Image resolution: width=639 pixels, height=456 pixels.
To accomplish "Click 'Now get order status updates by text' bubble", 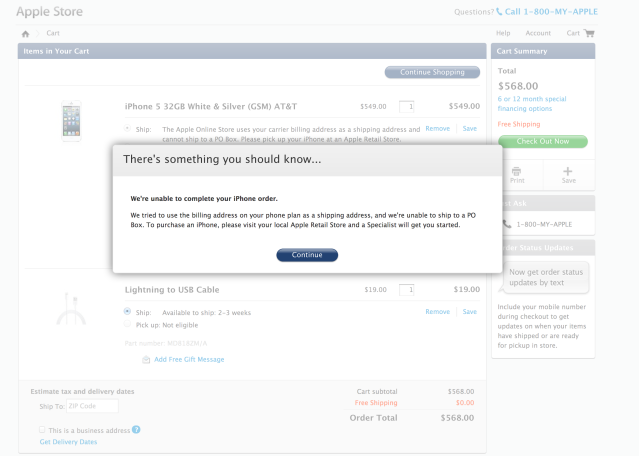I will click(x=546, y=277).
